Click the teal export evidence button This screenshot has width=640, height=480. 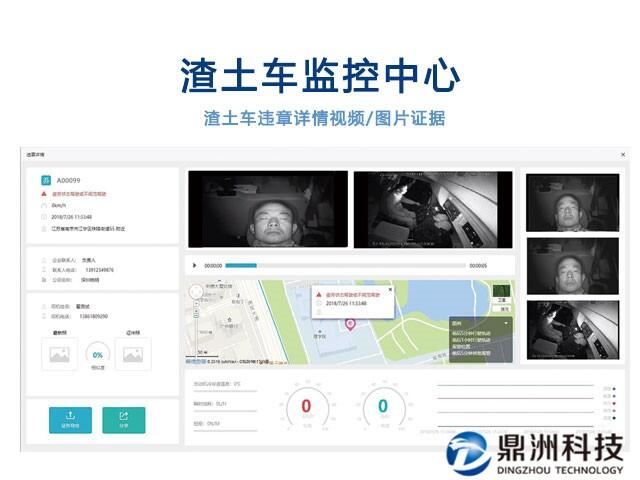(69, 419)
